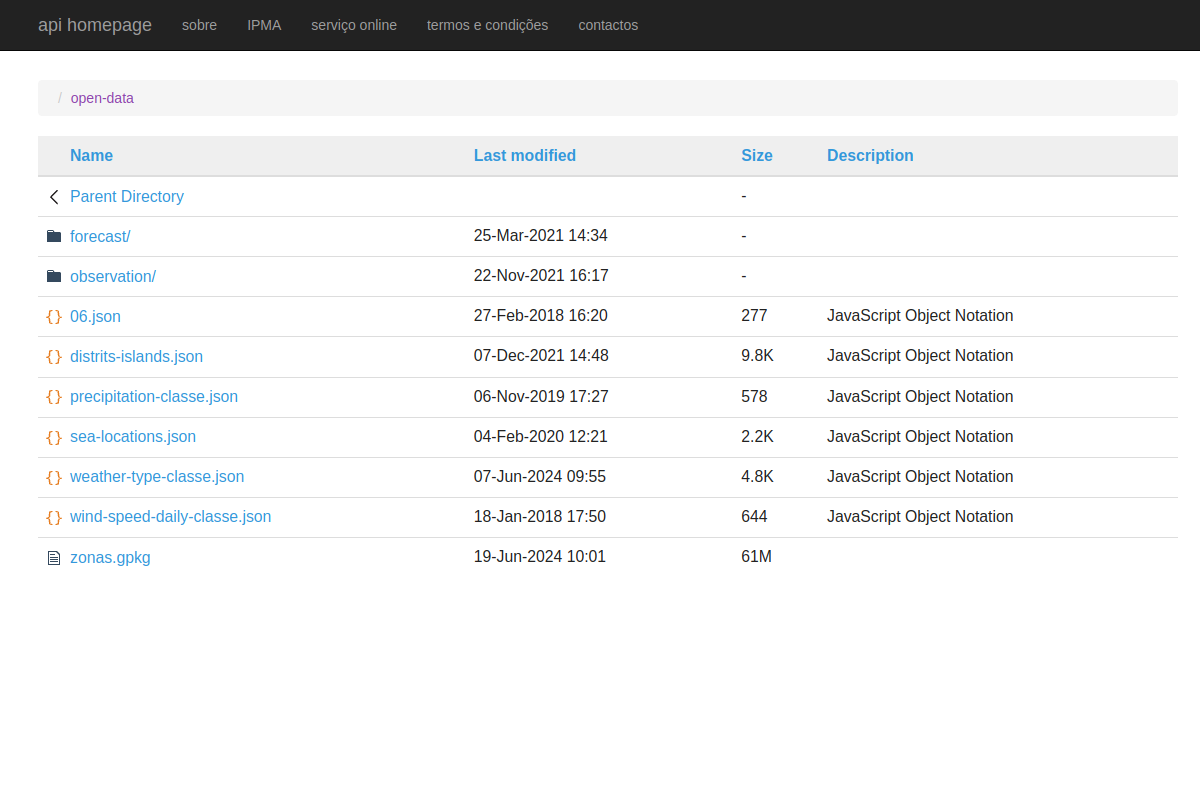The width and height of the screenshot is (1200, 800).
Task: Open the sobre menu item
Action: [x=199, y=25]
